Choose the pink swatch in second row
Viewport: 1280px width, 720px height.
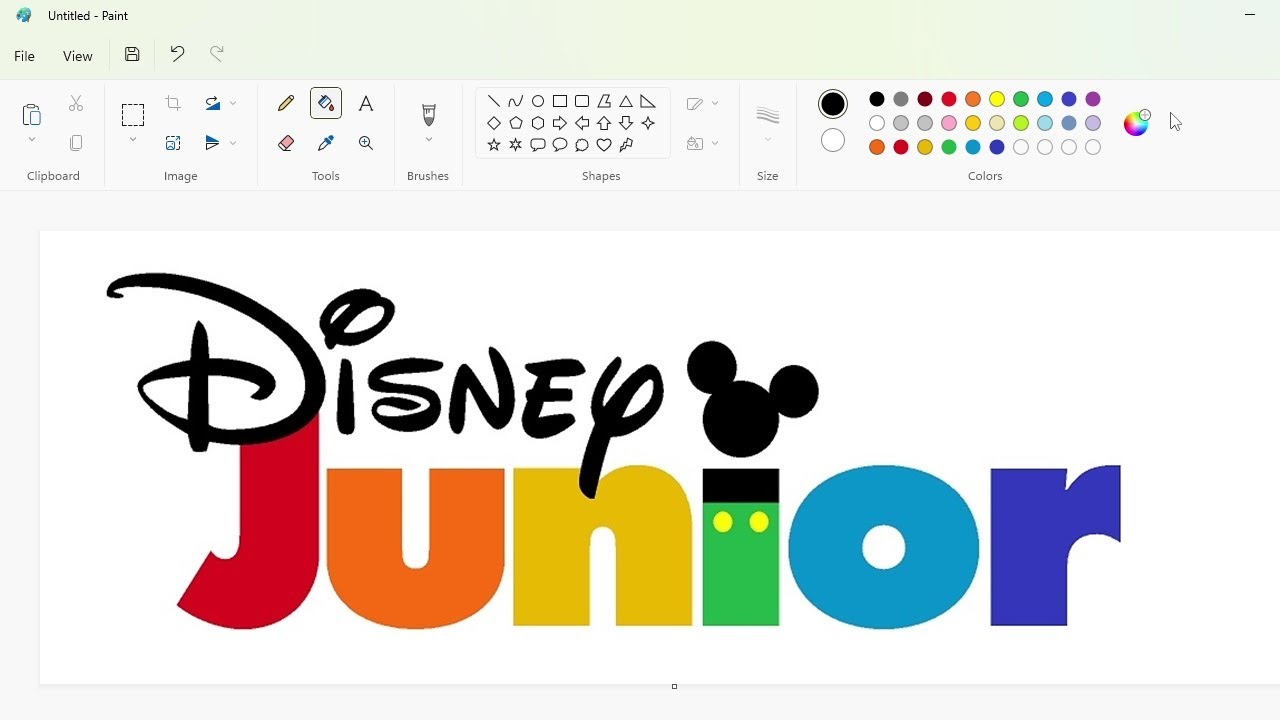(949, 123)
